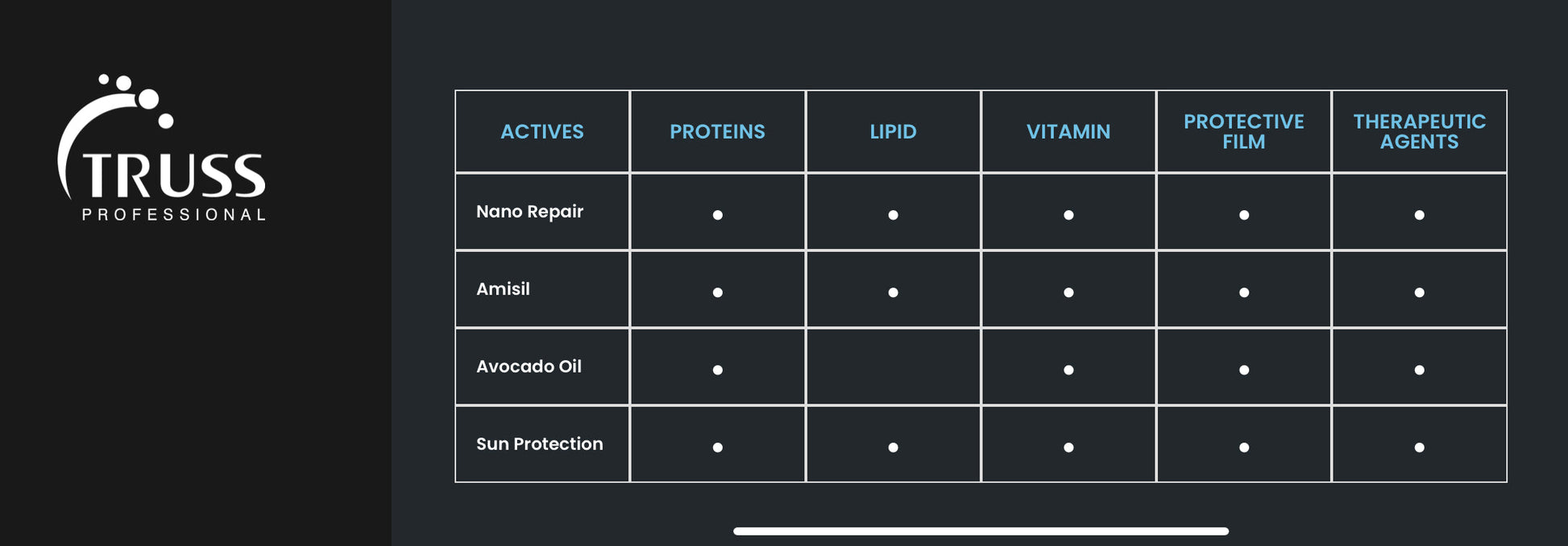Click the Sun Protection row label
Viewport: 1568px width, 546px height.
[x=539, y=444]
